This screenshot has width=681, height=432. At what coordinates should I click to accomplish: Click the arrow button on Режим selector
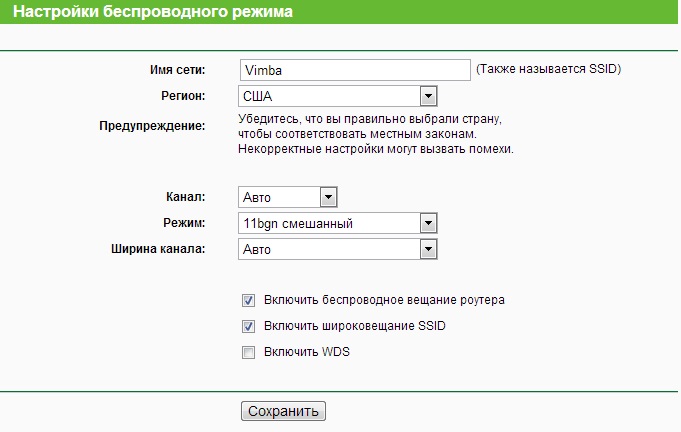428,223
